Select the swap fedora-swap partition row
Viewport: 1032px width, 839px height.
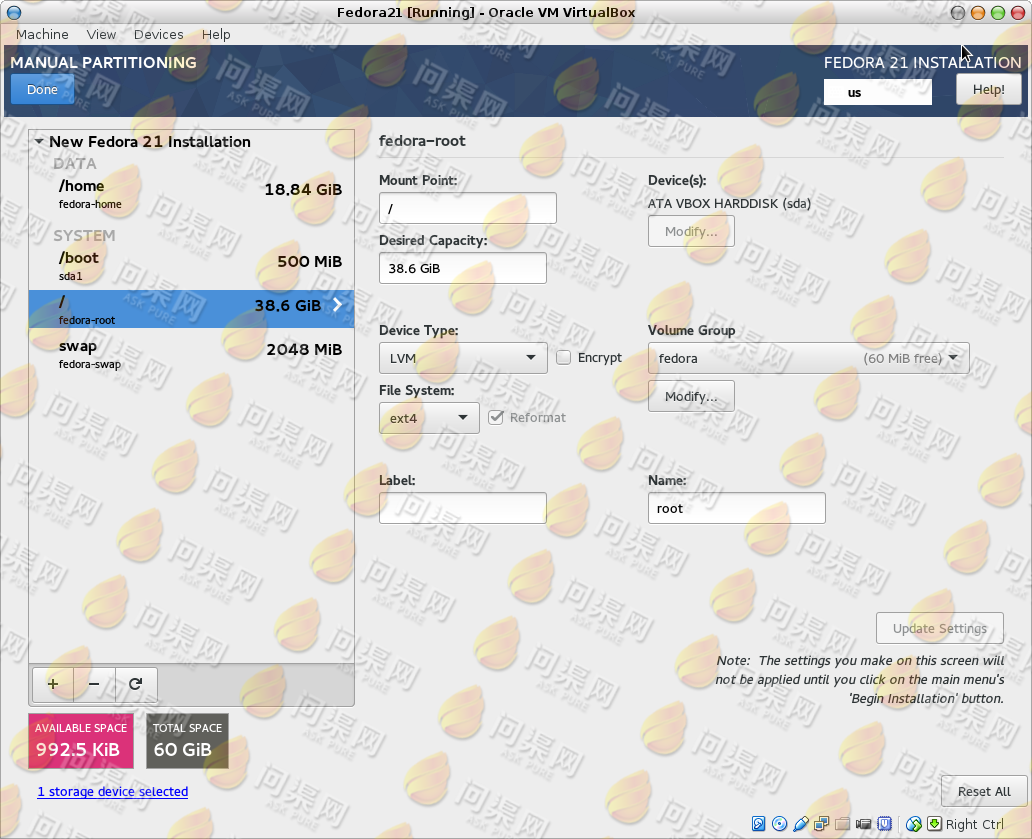pyautogui.click(x=192, y=354)
